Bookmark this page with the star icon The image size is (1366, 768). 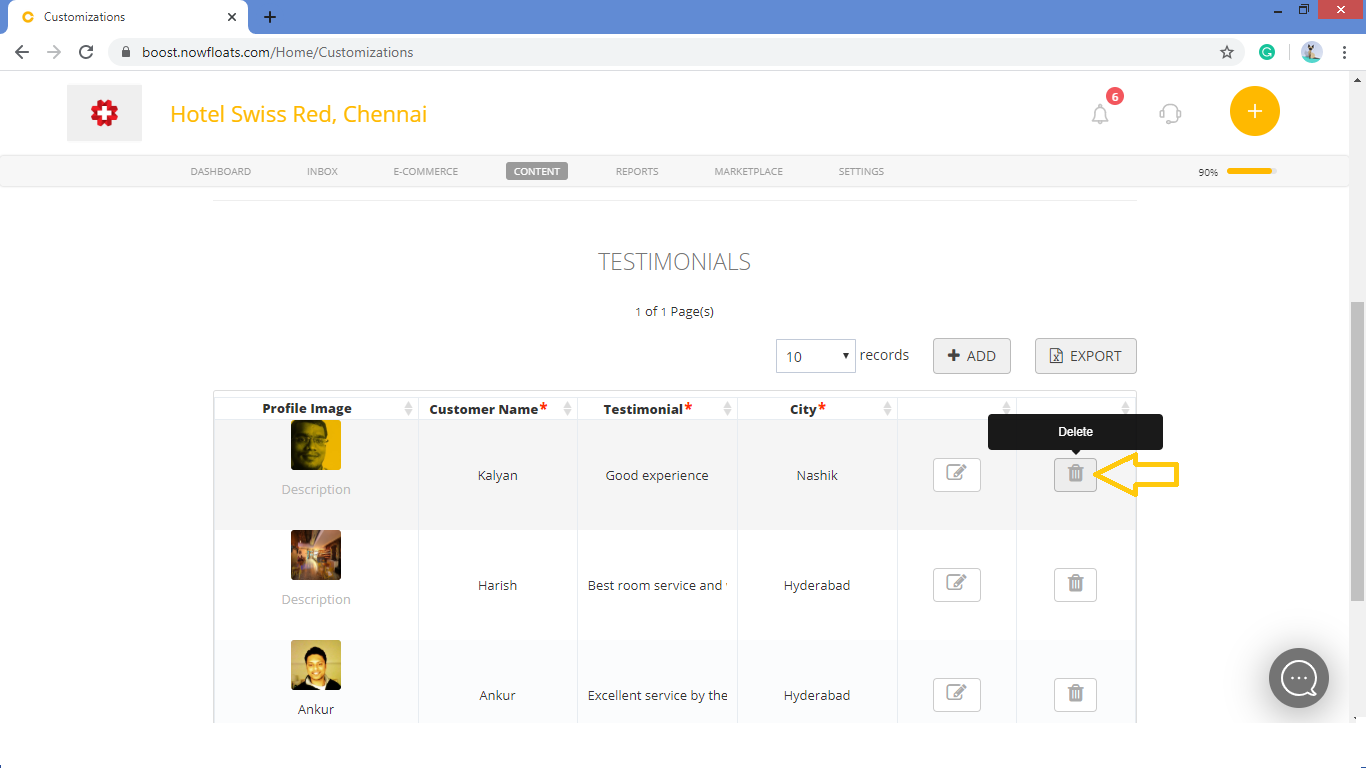tap(1227, 52)
